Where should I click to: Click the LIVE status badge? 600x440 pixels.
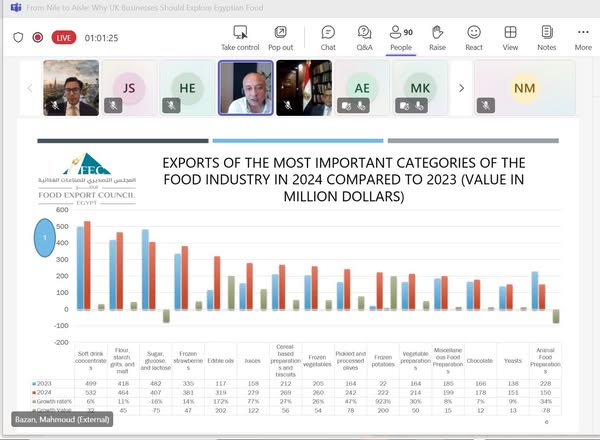tap(64, 38)
